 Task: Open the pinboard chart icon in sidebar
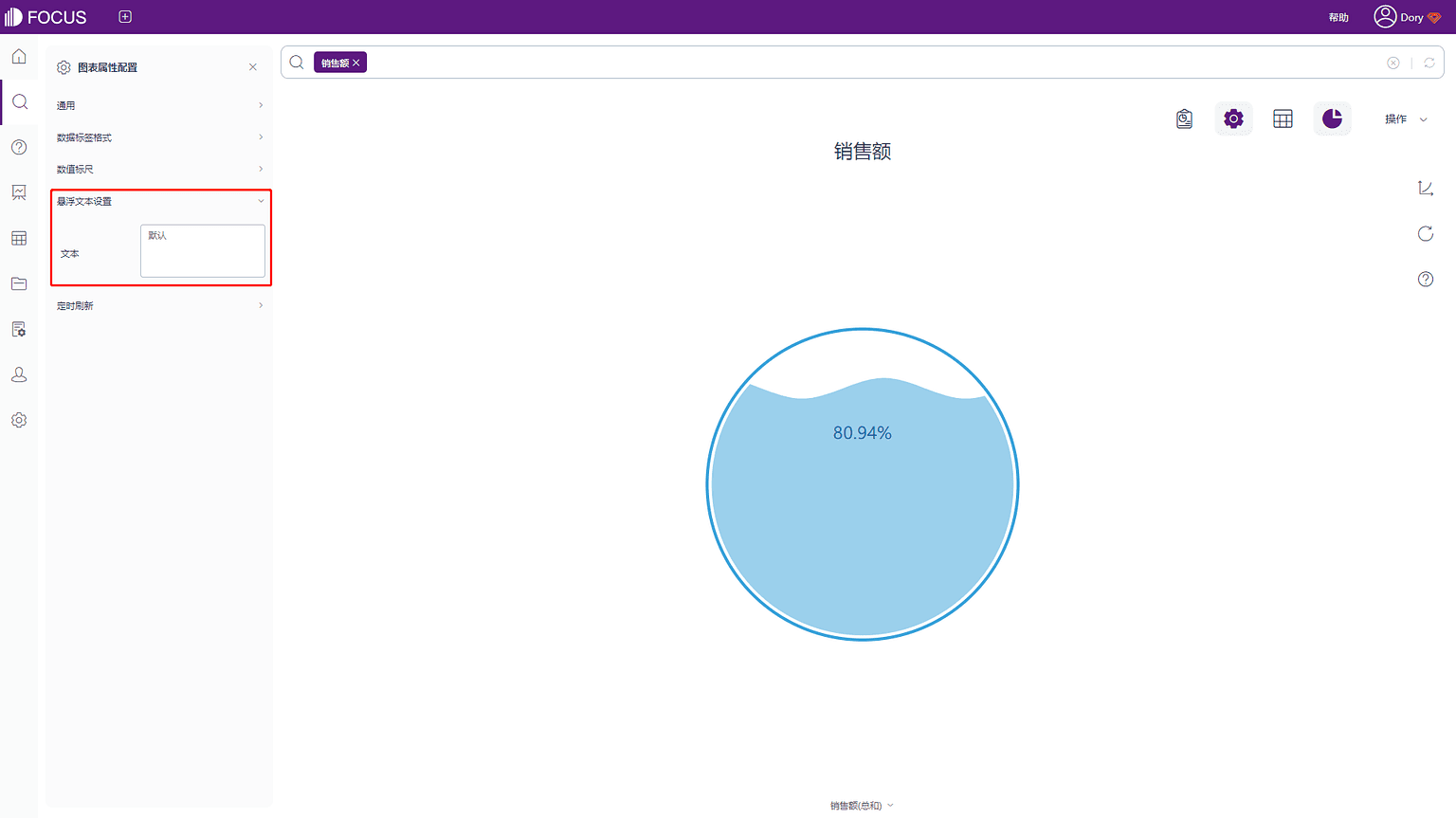pyautogui.click(x=19, y=192)
